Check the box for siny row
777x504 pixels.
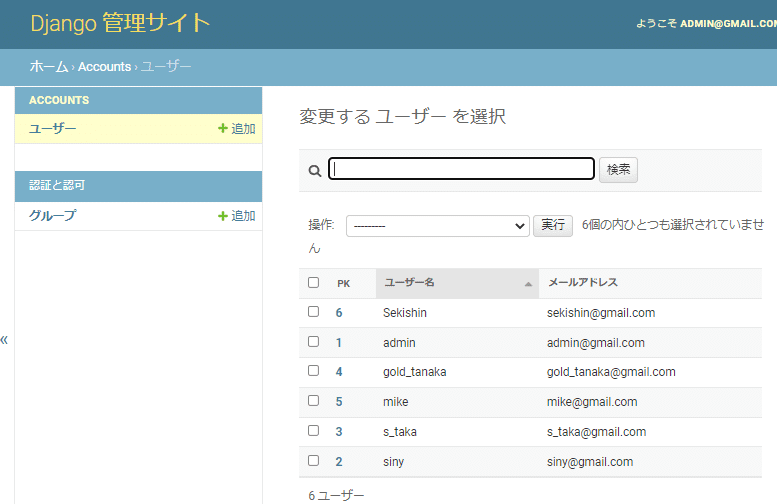point(313,460)
